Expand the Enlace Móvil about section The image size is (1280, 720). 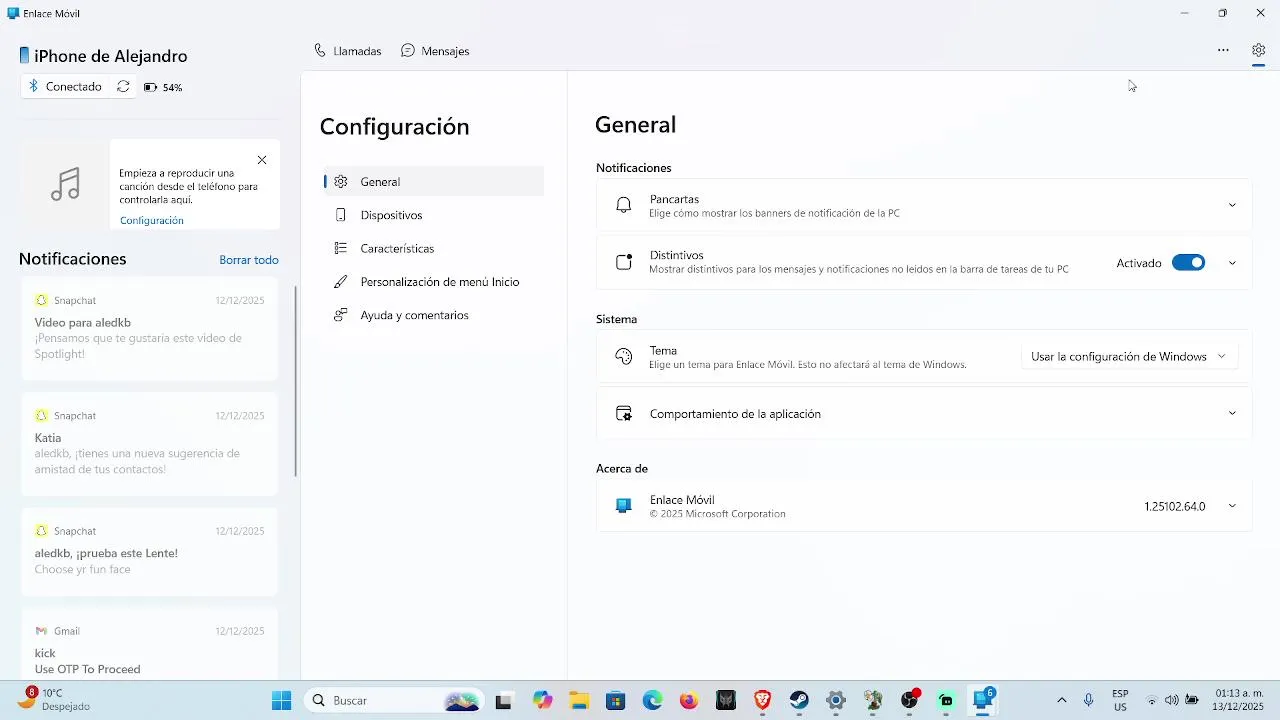pos(1232,506)
